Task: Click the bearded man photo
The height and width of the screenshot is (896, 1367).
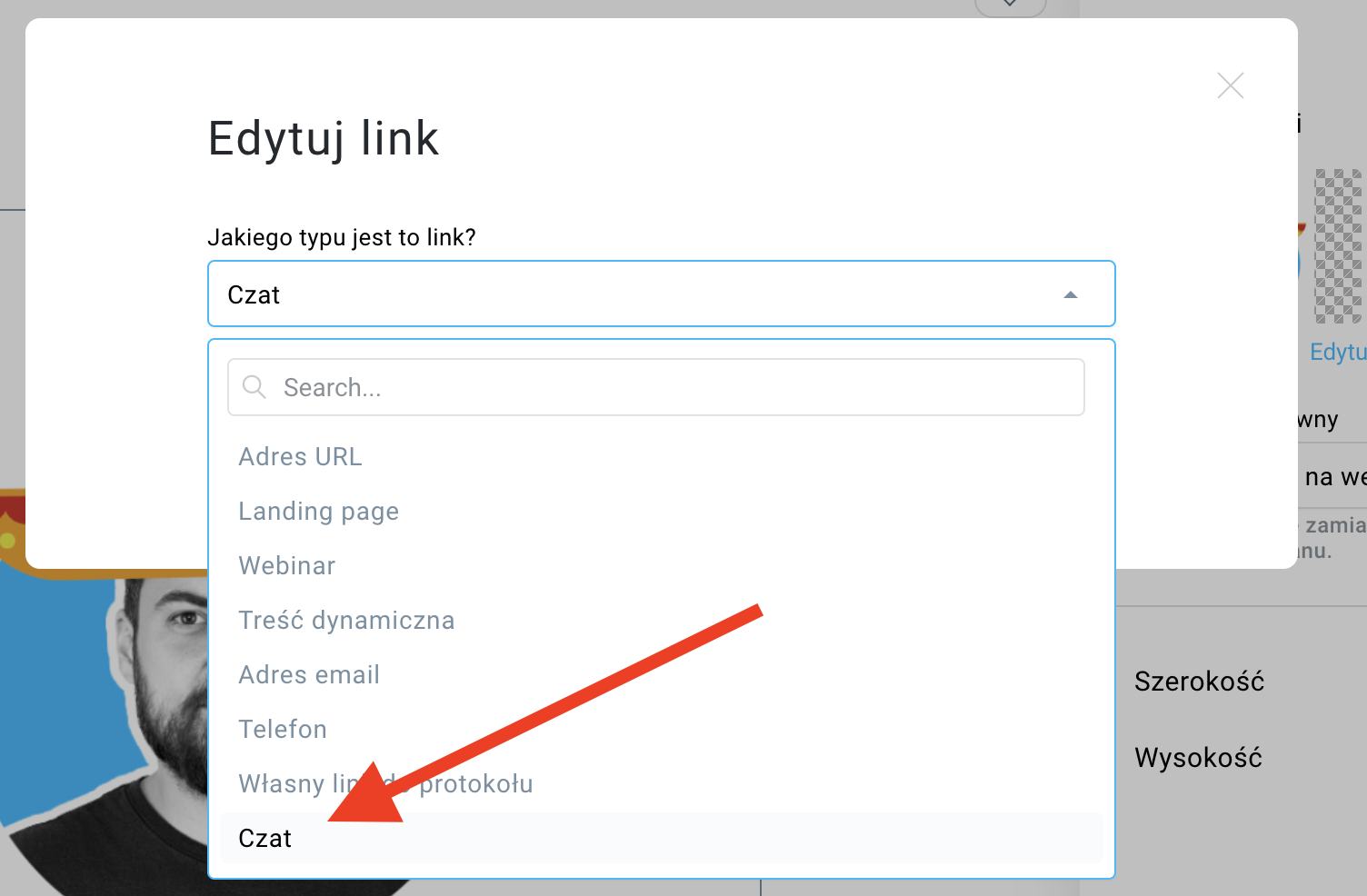Action: [109, 727]
